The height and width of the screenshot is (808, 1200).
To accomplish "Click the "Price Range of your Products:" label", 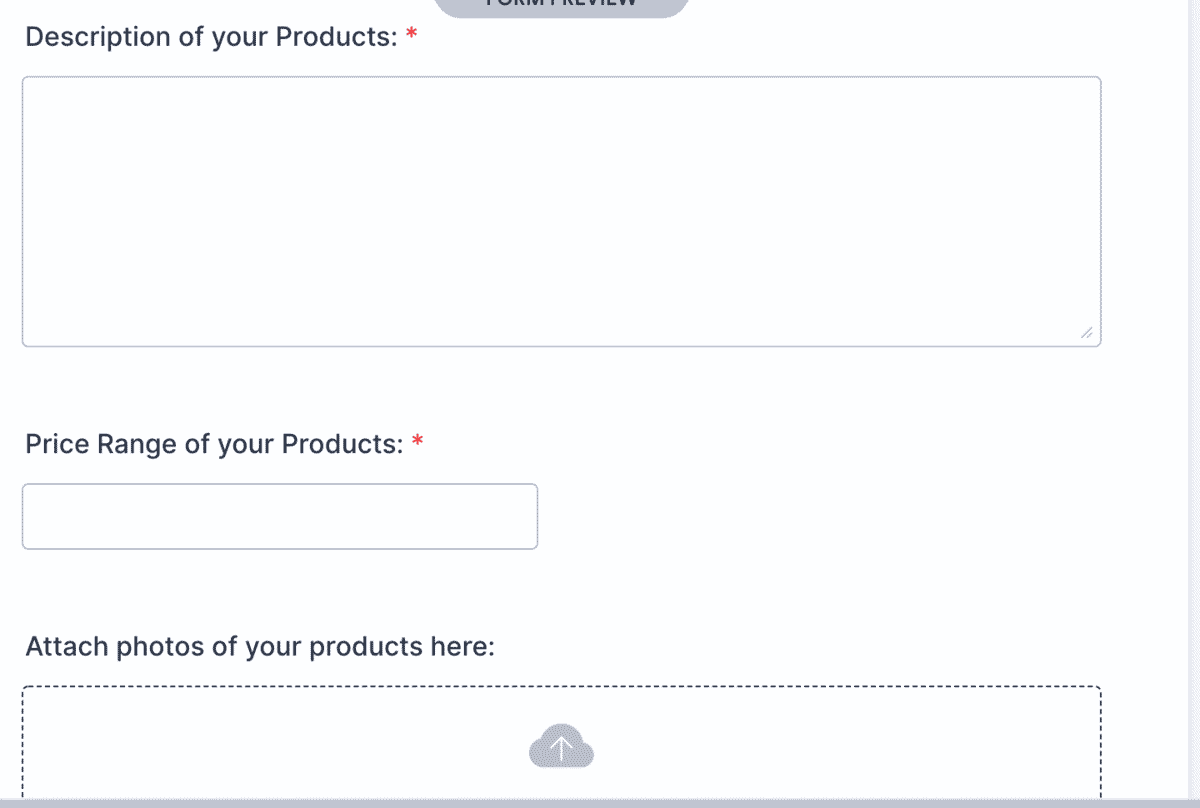I will 214,444.
